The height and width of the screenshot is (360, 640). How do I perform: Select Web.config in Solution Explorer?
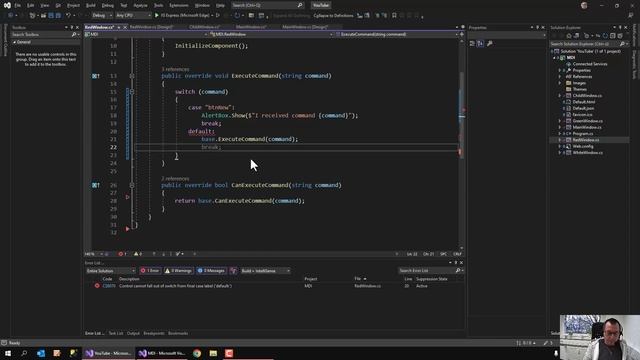583,146
